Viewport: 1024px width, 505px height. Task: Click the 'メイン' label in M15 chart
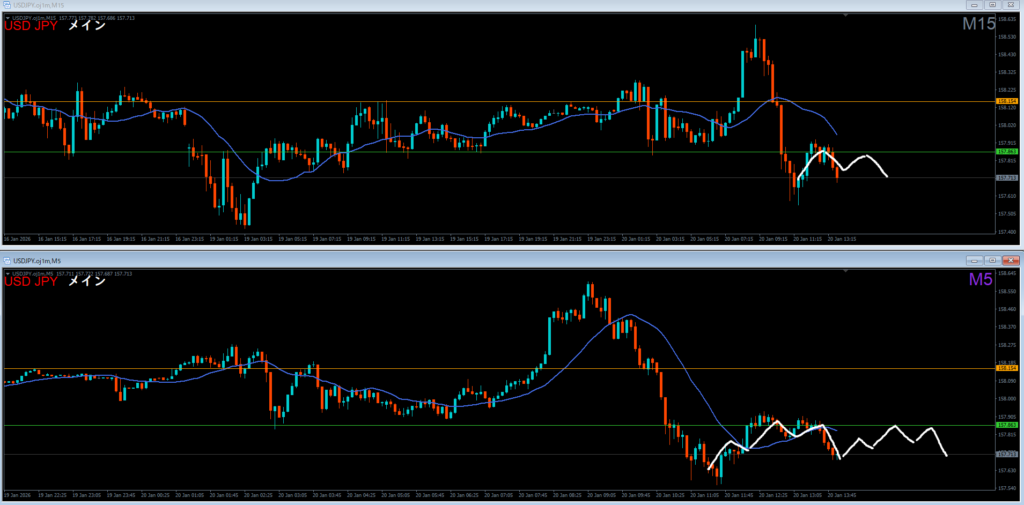pyautogui.click(x=86, y=27)
